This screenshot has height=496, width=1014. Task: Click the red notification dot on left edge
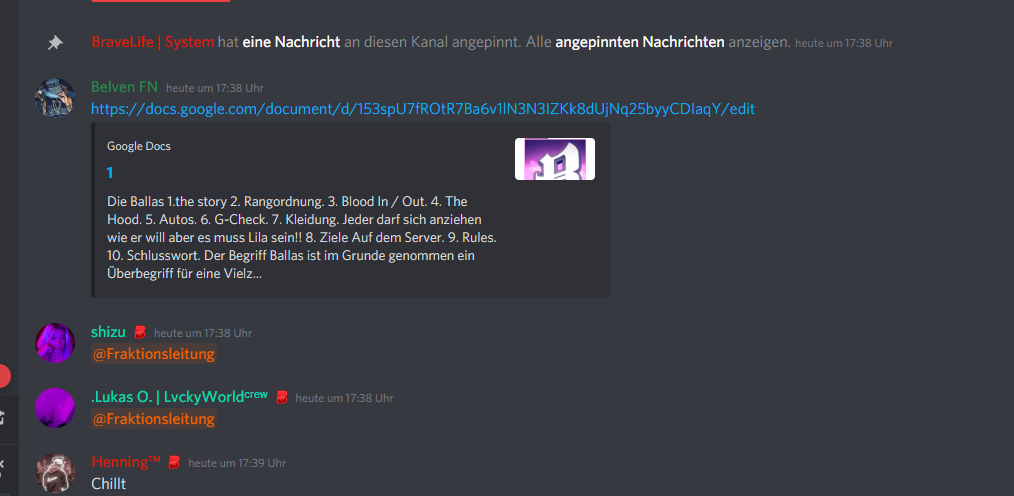5,376
